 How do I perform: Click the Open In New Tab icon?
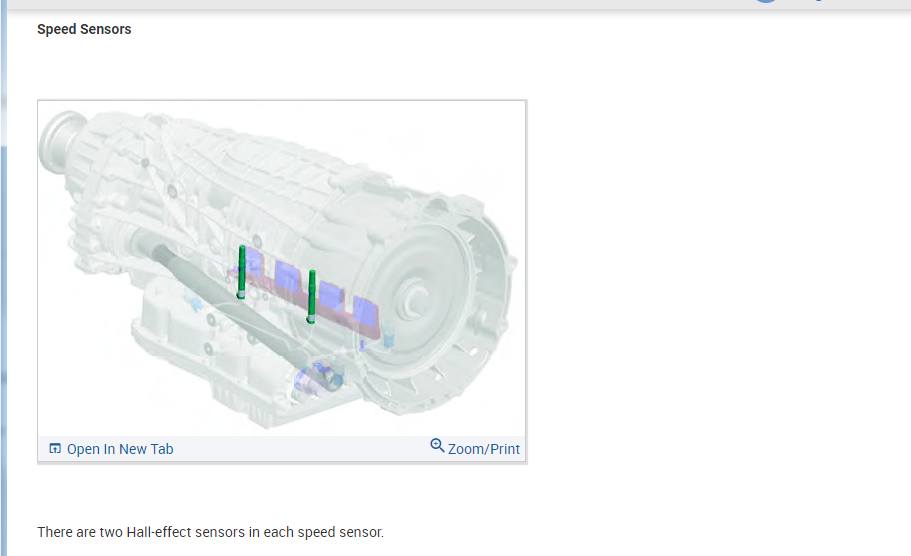[55, 449]
